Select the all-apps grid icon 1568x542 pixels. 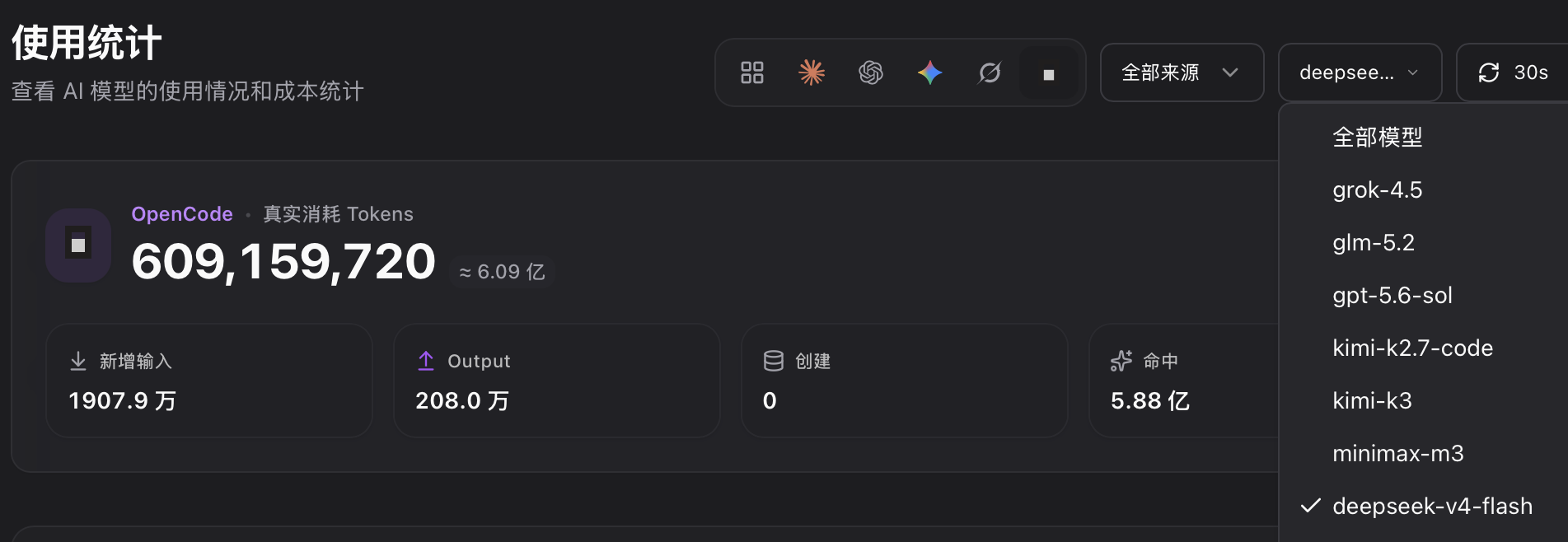[752, 72]
